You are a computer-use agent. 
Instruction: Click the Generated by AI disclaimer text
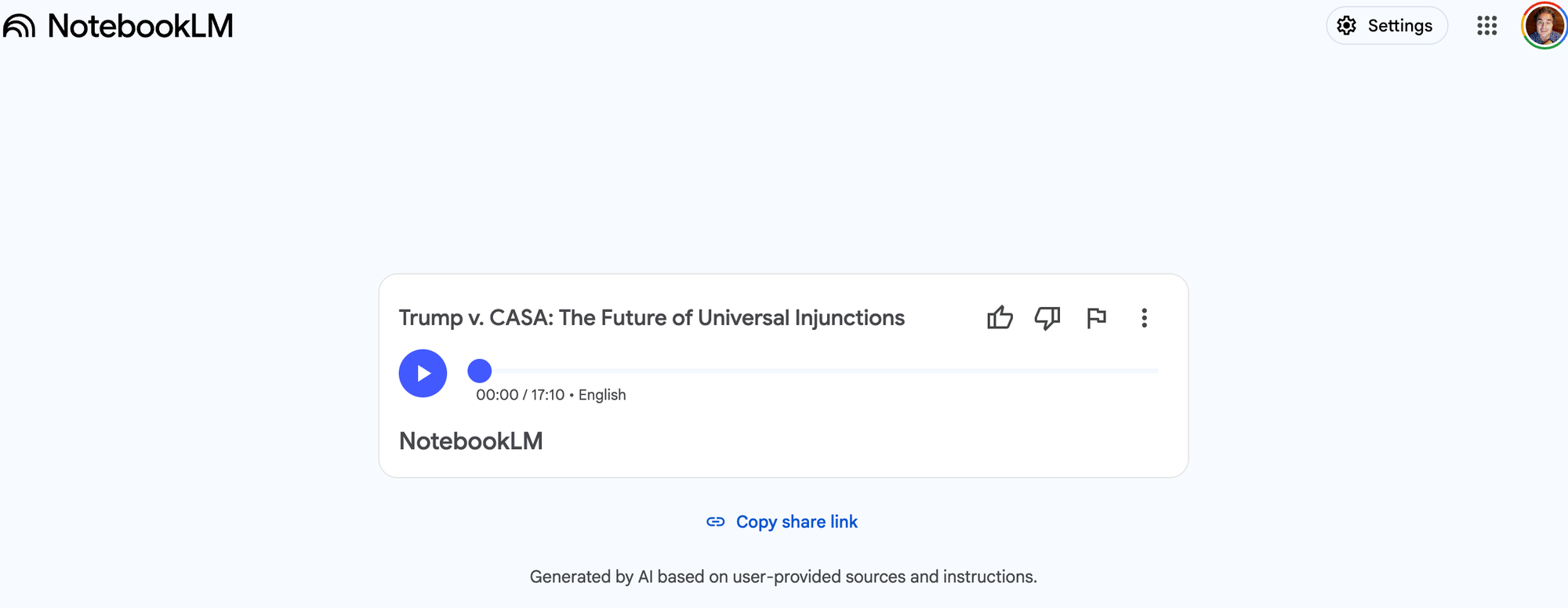pos(783,577)
